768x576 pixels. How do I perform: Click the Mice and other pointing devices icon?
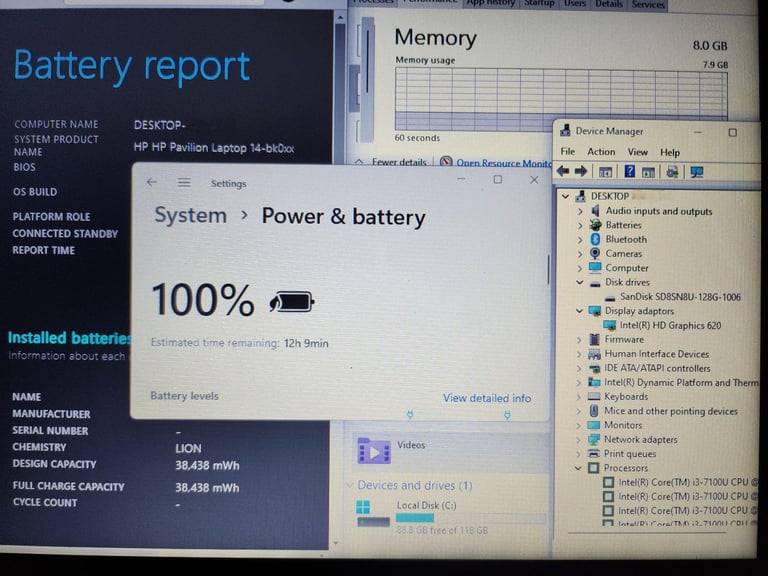tap(594, 410)
